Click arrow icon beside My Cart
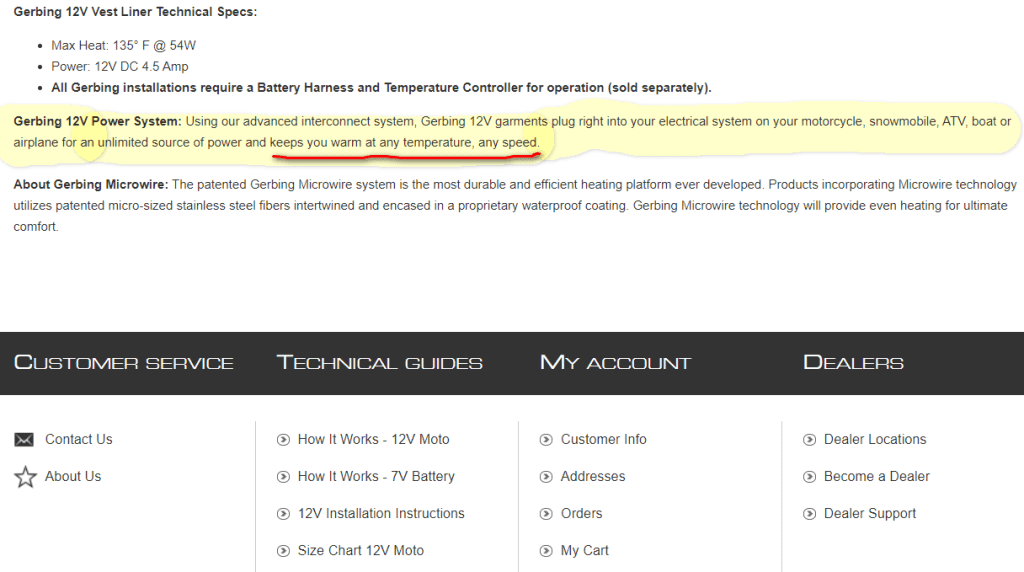Screen dimensions: 1024x572 546,551
